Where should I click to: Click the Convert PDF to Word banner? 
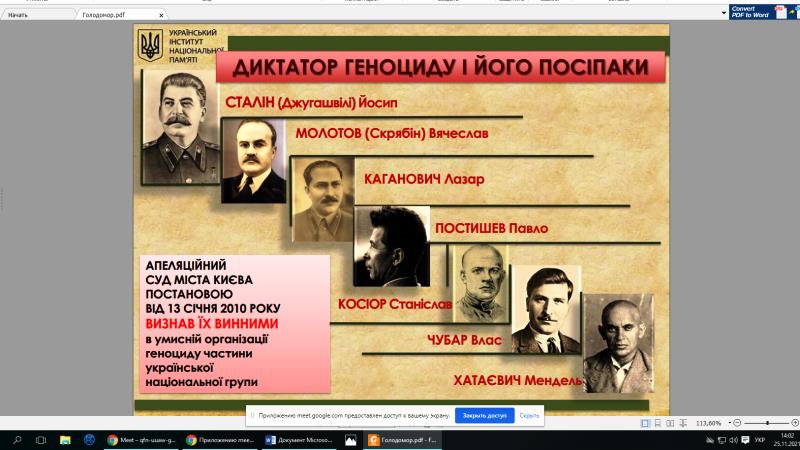coord(762,11)
